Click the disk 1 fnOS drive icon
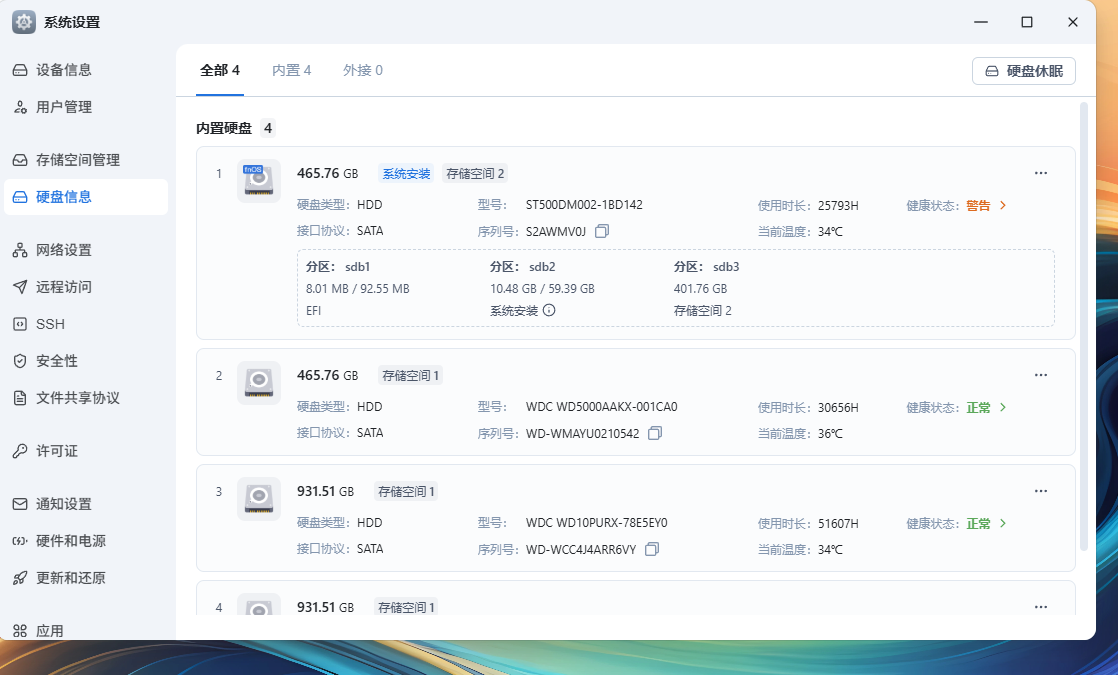1118x675 pixels. [x=258, y=181]
